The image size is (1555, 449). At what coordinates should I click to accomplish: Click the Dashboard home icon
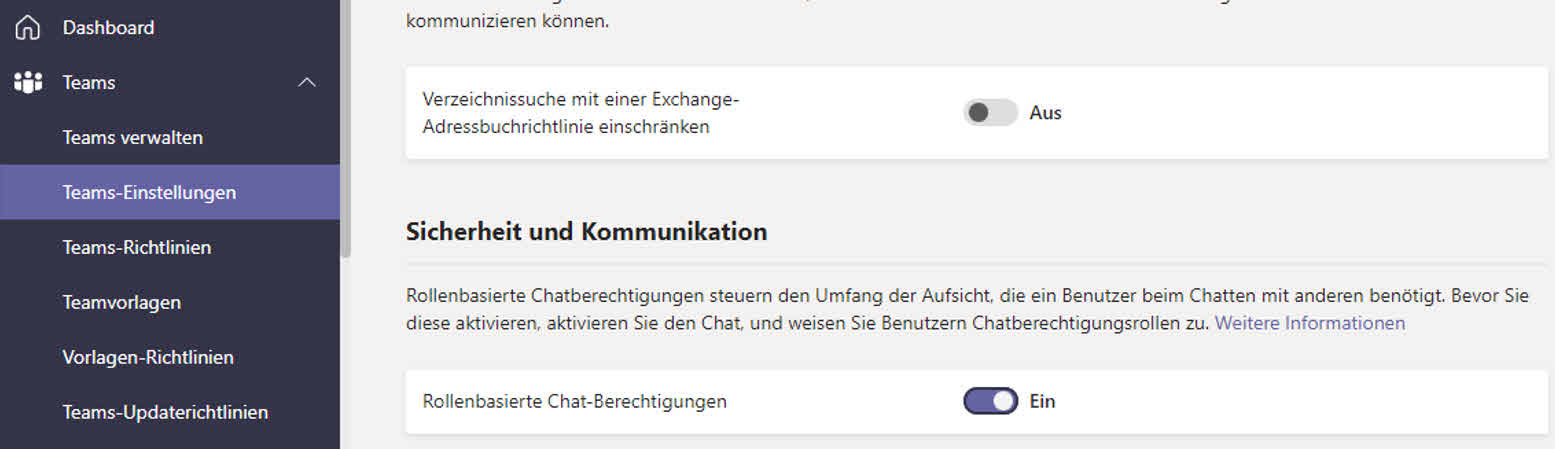tap(28, 28)
